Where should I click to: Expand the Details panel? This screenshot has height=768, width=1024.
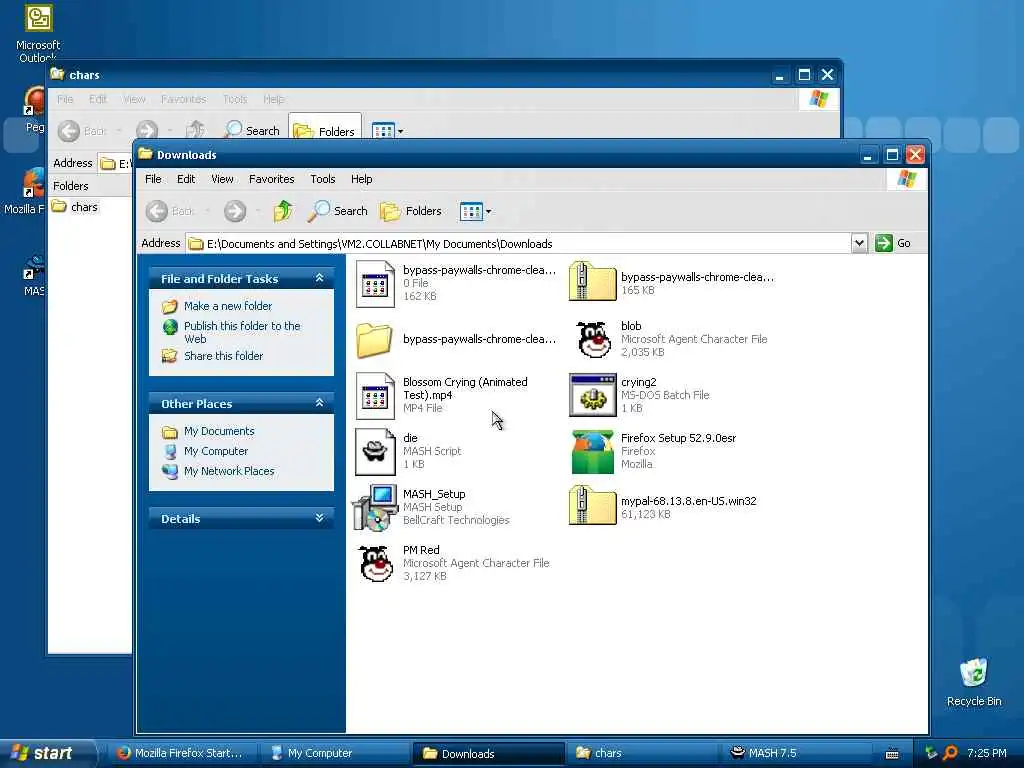point(319,518)
